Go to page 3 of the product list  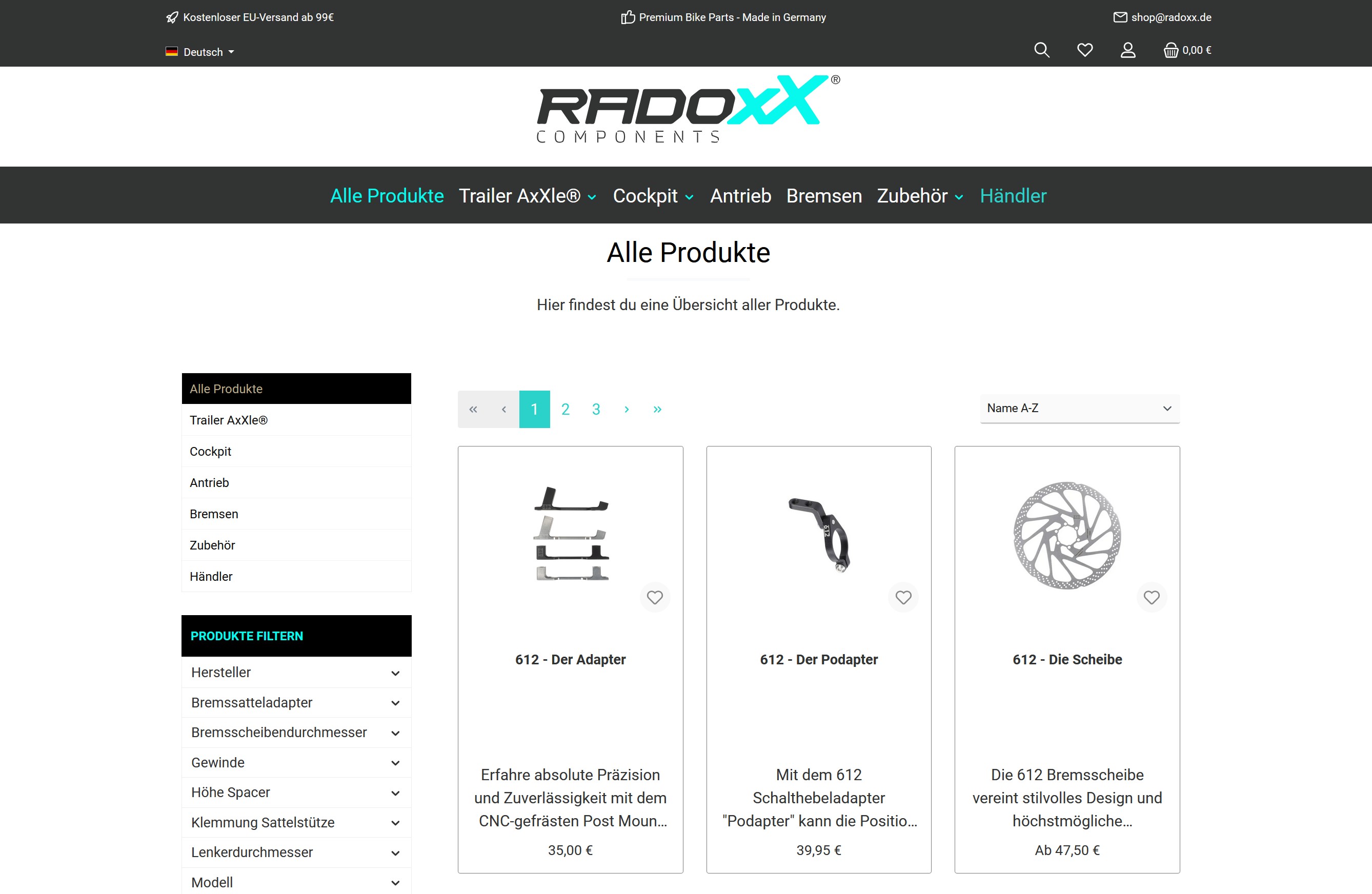click(x=596, y=409)
